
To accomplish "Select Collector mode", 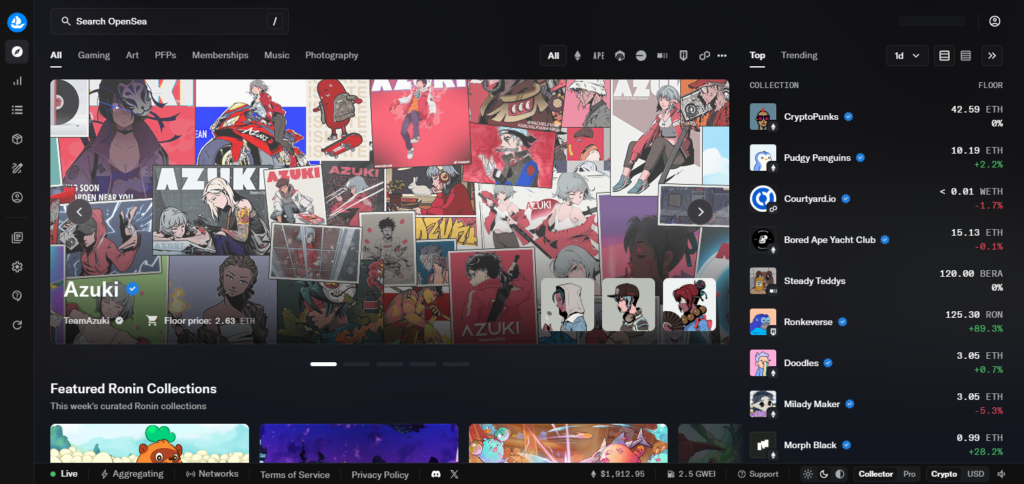I will click(x=876, y=474).
